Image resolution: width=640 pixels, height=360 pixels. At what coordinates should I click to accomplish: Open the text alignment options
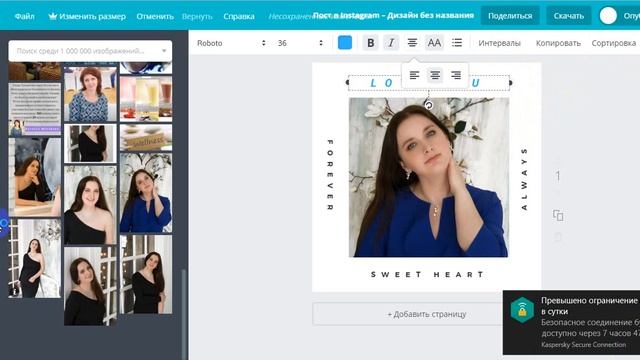point(412,42)
